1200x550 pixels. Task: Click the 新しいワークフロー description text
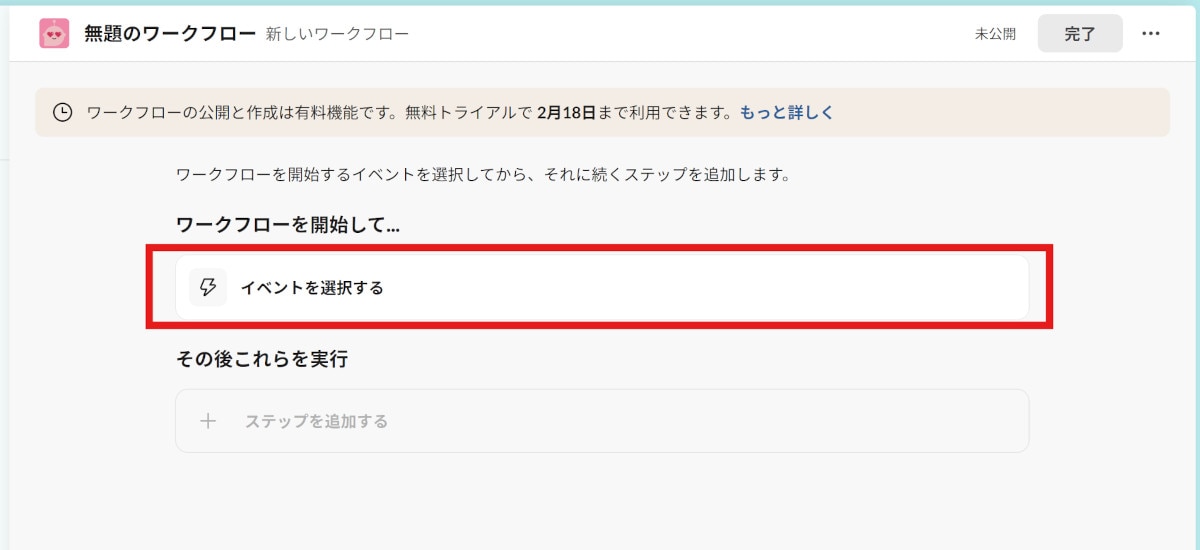[x=337, y=34]
